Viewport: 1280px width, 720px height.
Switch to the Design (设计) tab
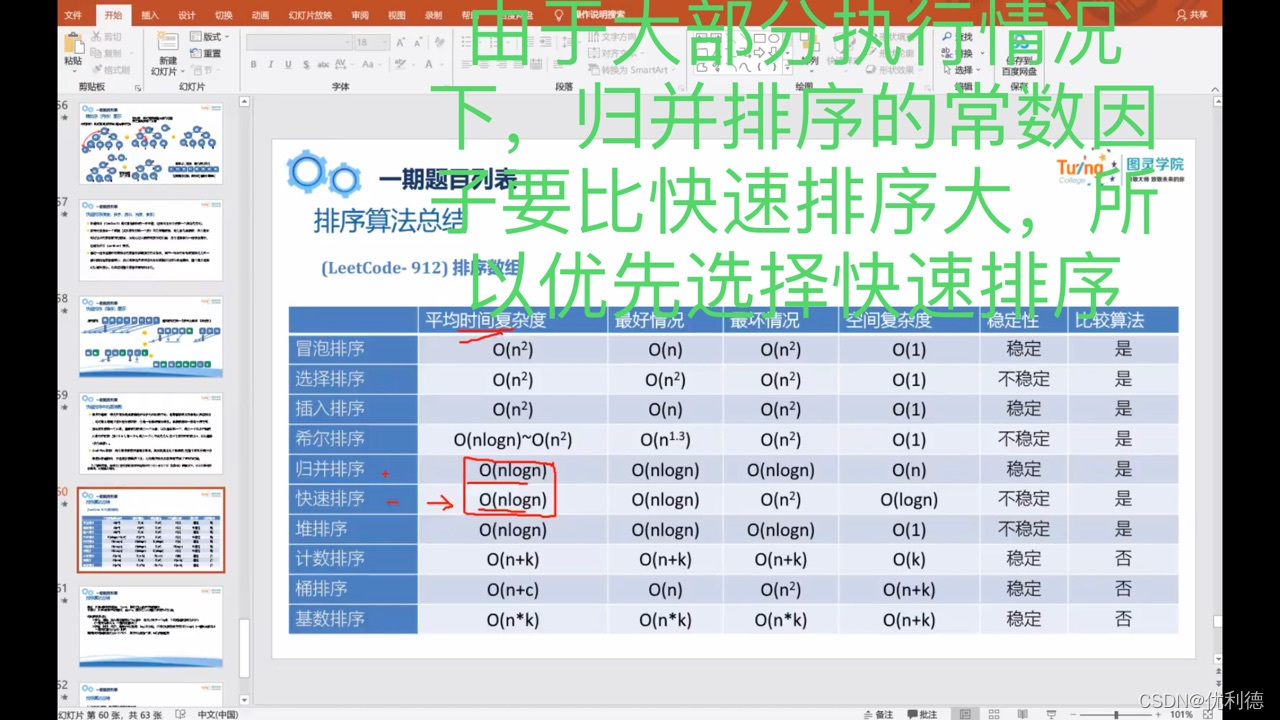[x=187, y=15]
